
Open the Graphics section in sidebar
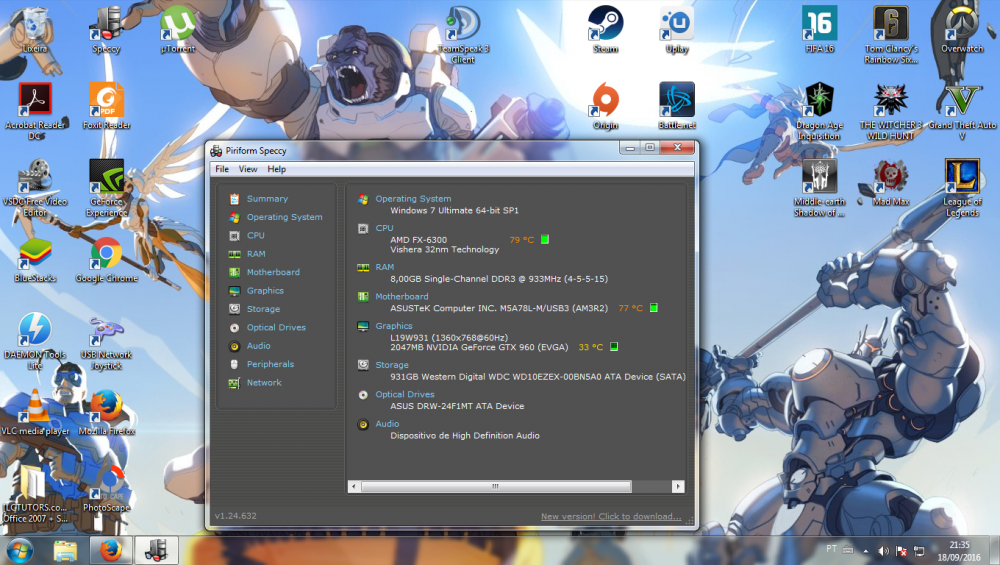pyautogui.click(x=265, y=291)
